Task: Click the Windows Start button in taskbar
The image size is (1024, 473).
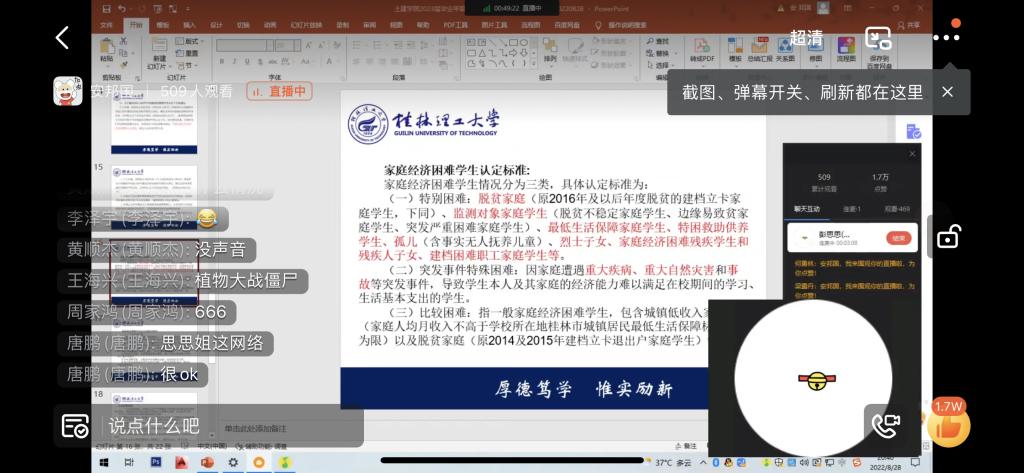Action: pyautogui.click(x=102, y=462)
